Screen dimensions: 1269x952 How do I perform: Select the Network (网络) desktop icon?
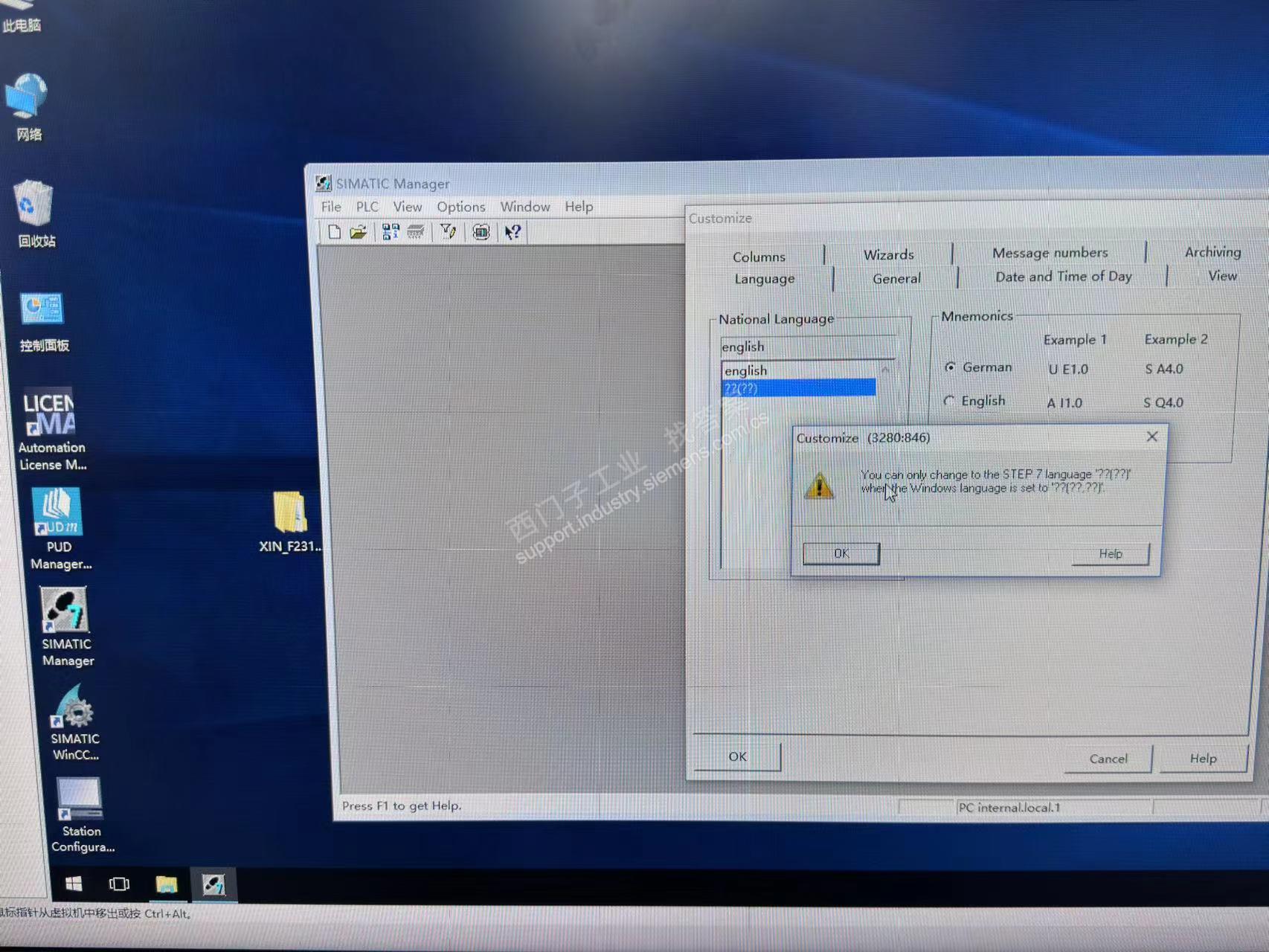(x=28, y=106)
